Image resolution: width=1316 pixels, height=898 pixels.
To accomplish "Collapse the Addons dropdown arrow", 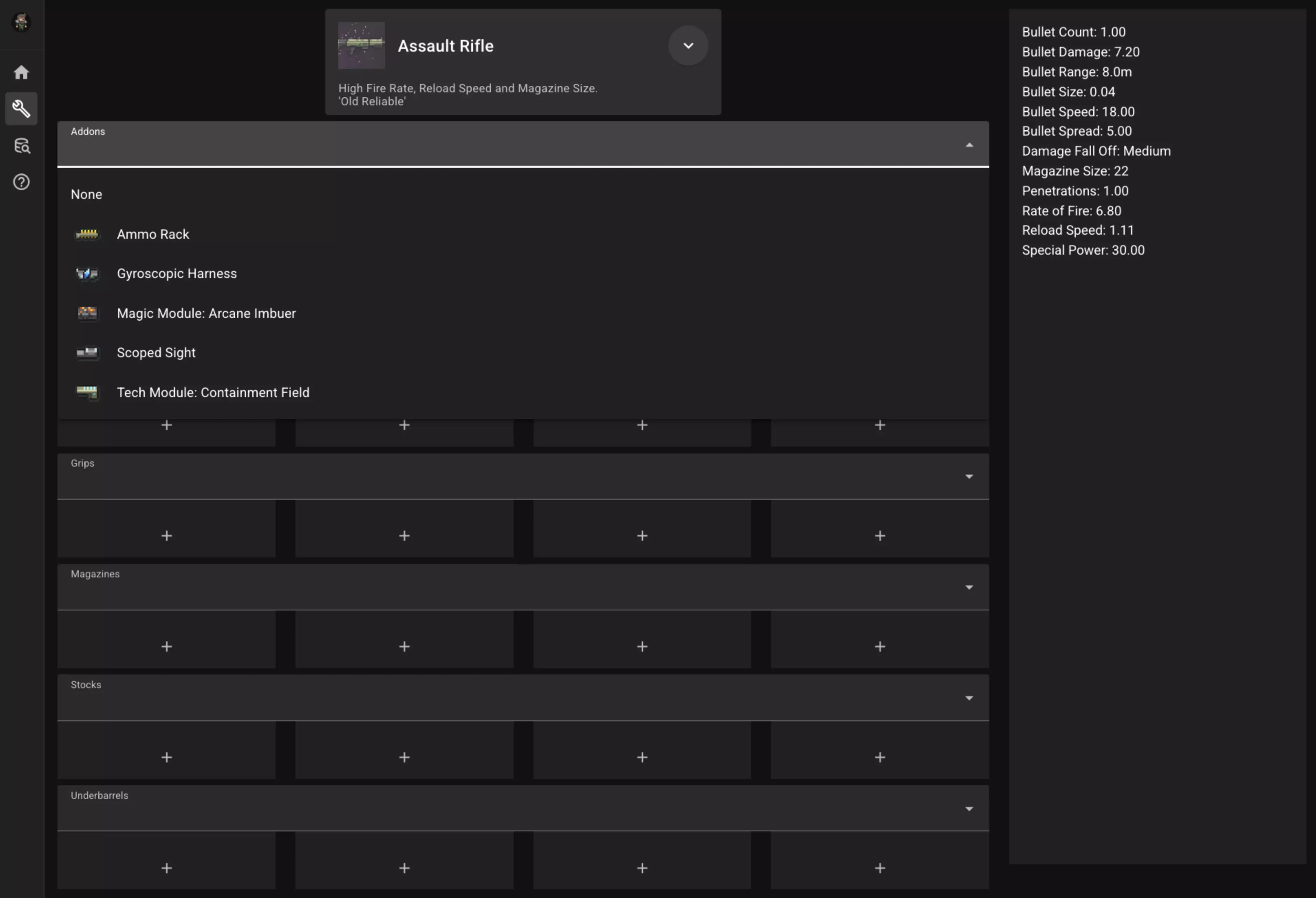I will pos(969,146).
